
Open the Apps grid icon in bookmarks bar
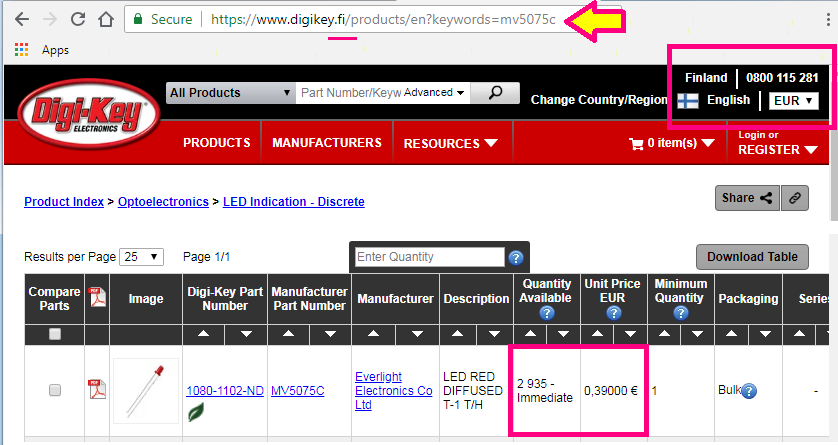point(21,50)
